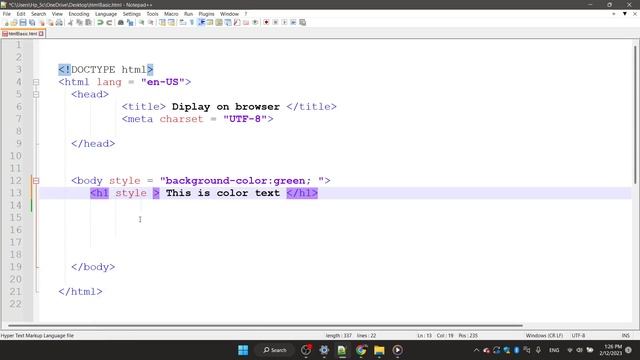Toggle Word Wrap in the toolbar
640x360 pixels.
pos(182,22)
